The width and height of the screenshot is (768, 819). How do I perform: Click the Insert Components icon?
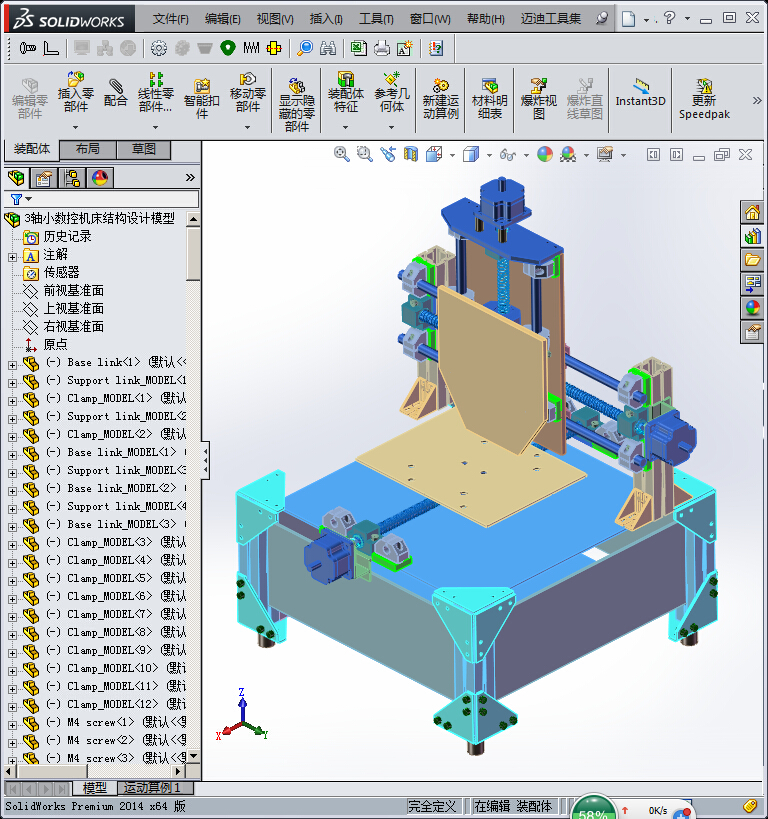click(x=76, y=92)
